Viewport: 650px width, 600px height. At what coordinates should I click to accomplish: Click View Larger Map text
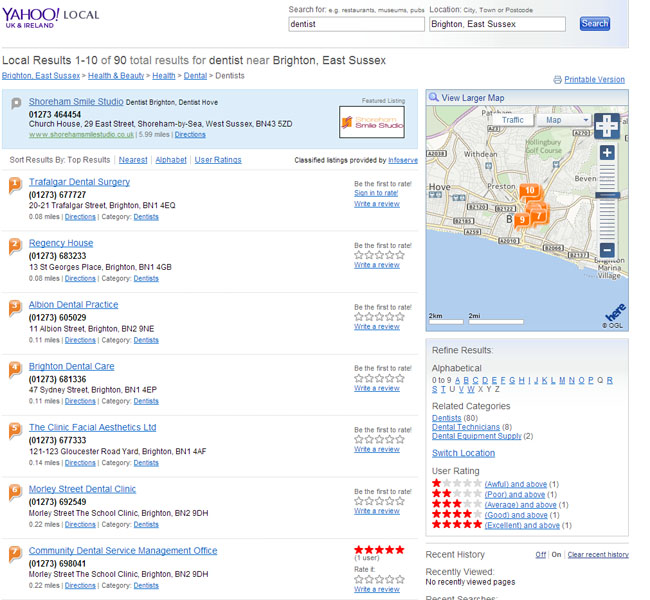tap(473, 98)
